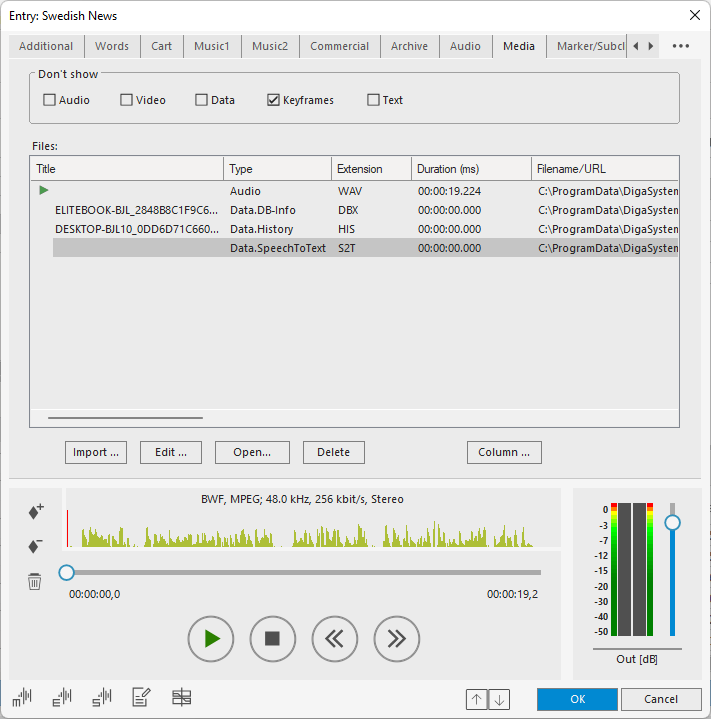
Task: Open the Archive tab
Action: [x=409, y=46]
